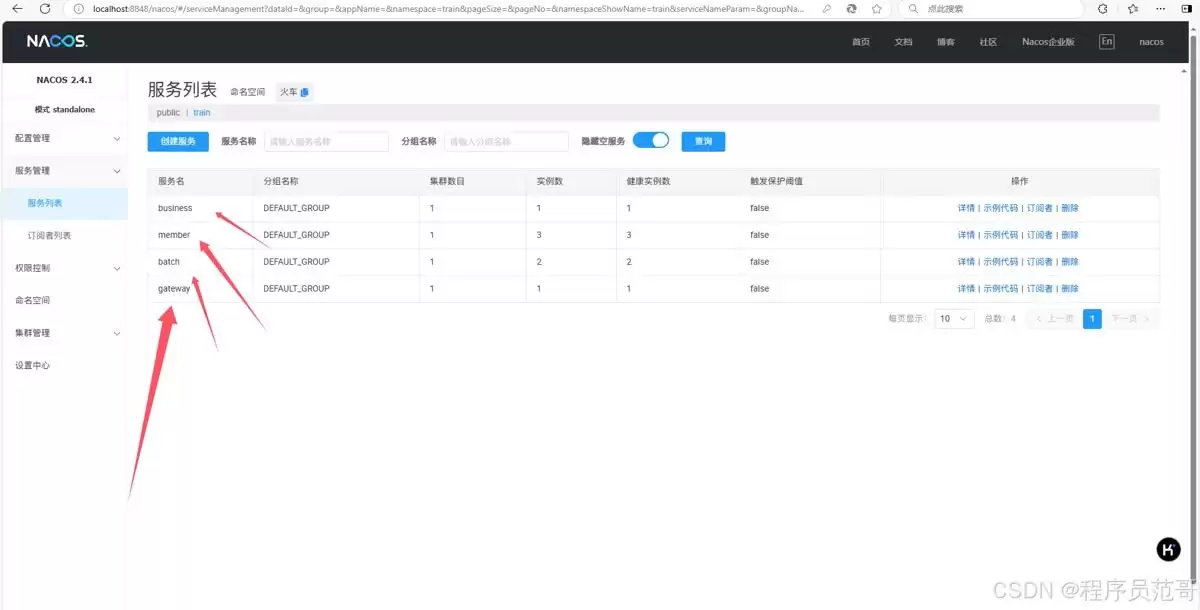This screenshot has width=1200, height=610.
Task: Open browser extensions puzzle icon
Action: pos(1102,8)
